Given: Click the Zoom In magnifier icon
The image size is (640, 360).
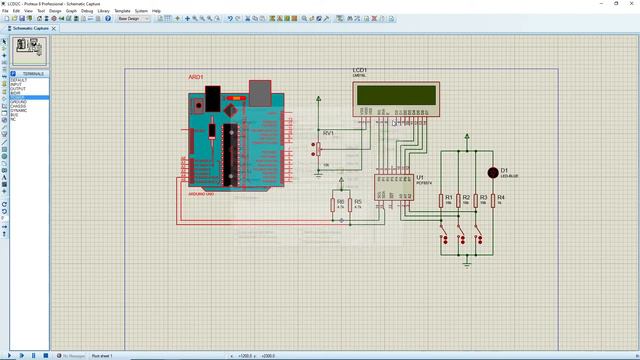Looking at the screenshot, I should [195, 18].
